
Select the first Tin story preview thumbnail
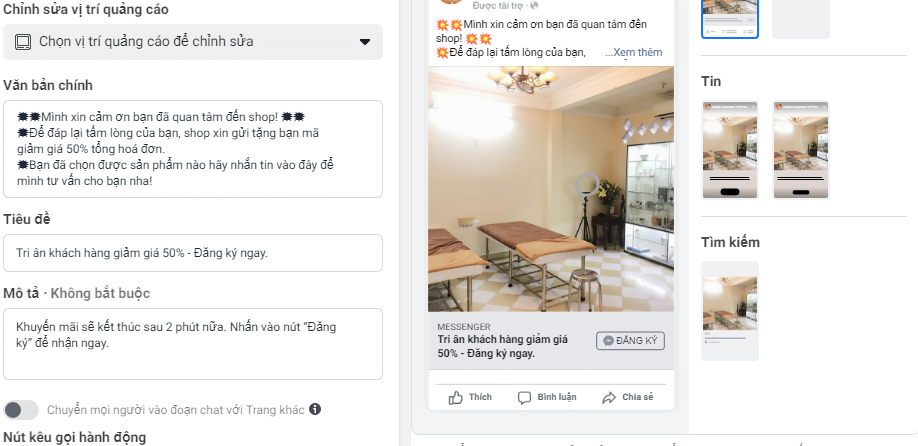[730, 150]
